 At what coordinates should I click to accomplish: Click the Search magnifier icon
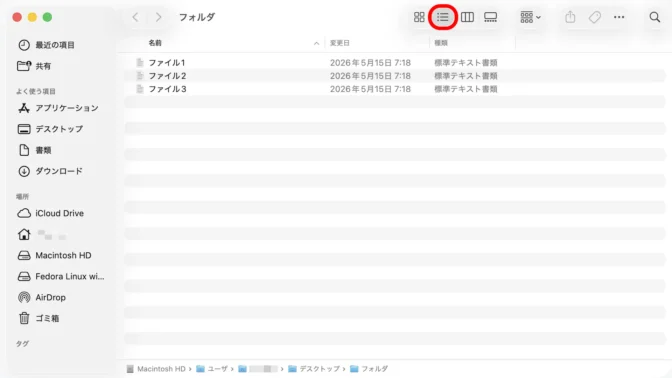tap(654, 17)
